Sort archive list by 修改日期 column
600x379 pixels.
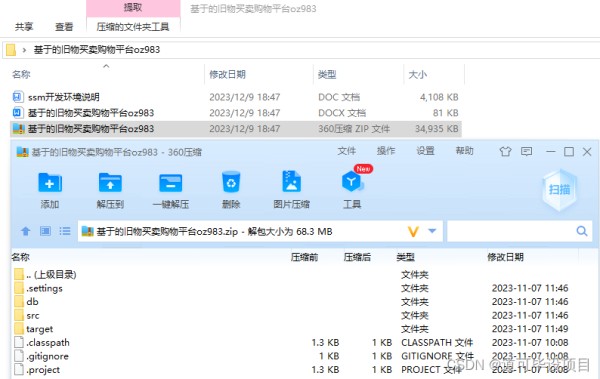click(x=505, y=257)
